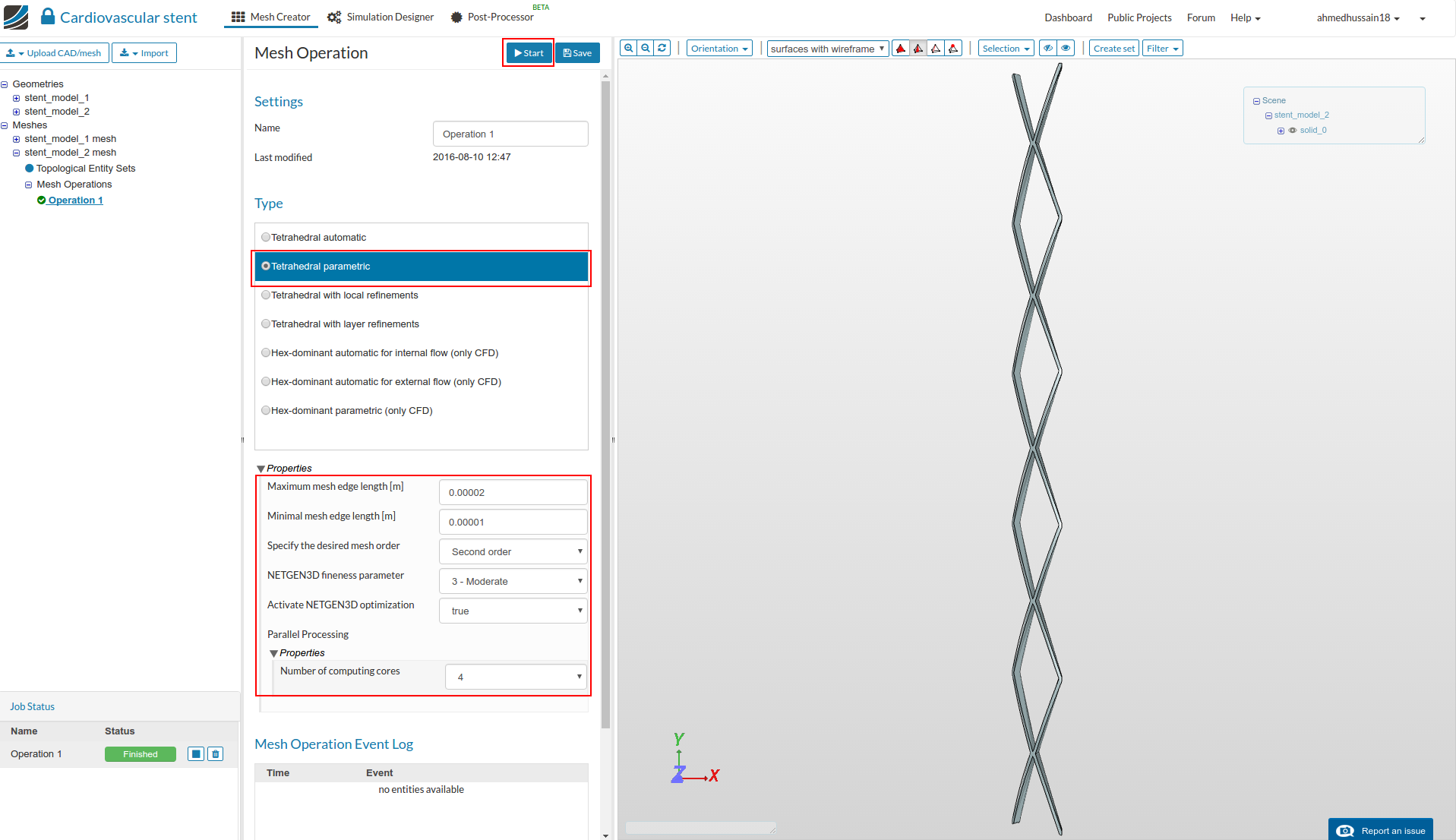Collapse the stent_model_2 mesh node
Viewport: 1456px width, 840px height.
[x=16, y=153]
